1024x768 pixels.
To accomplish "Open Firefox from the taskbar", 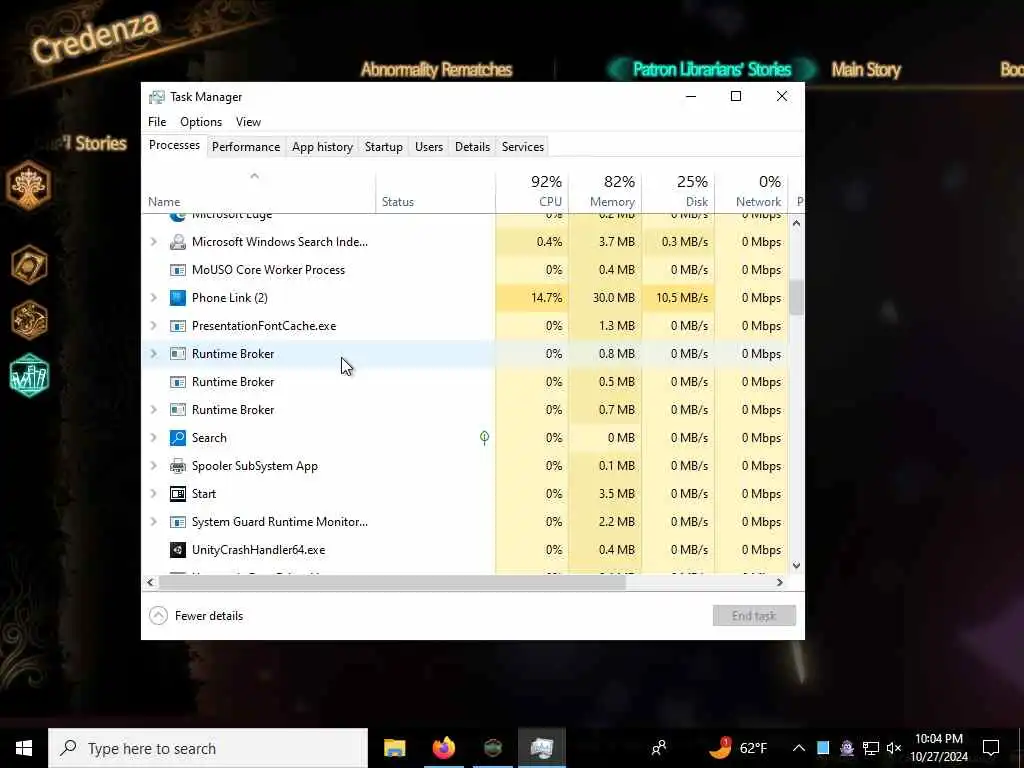I will point(443,748).
